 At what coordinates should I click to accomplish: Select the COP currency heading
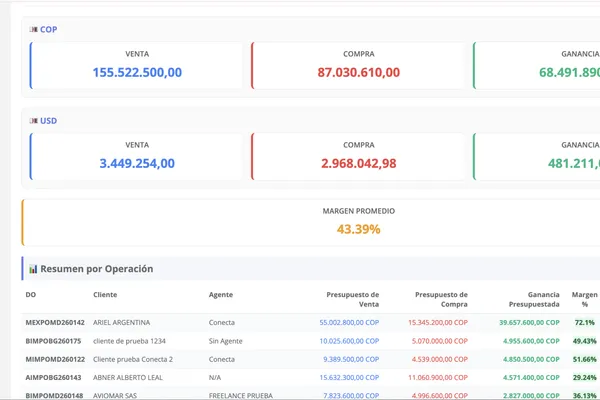click(49, 29)
